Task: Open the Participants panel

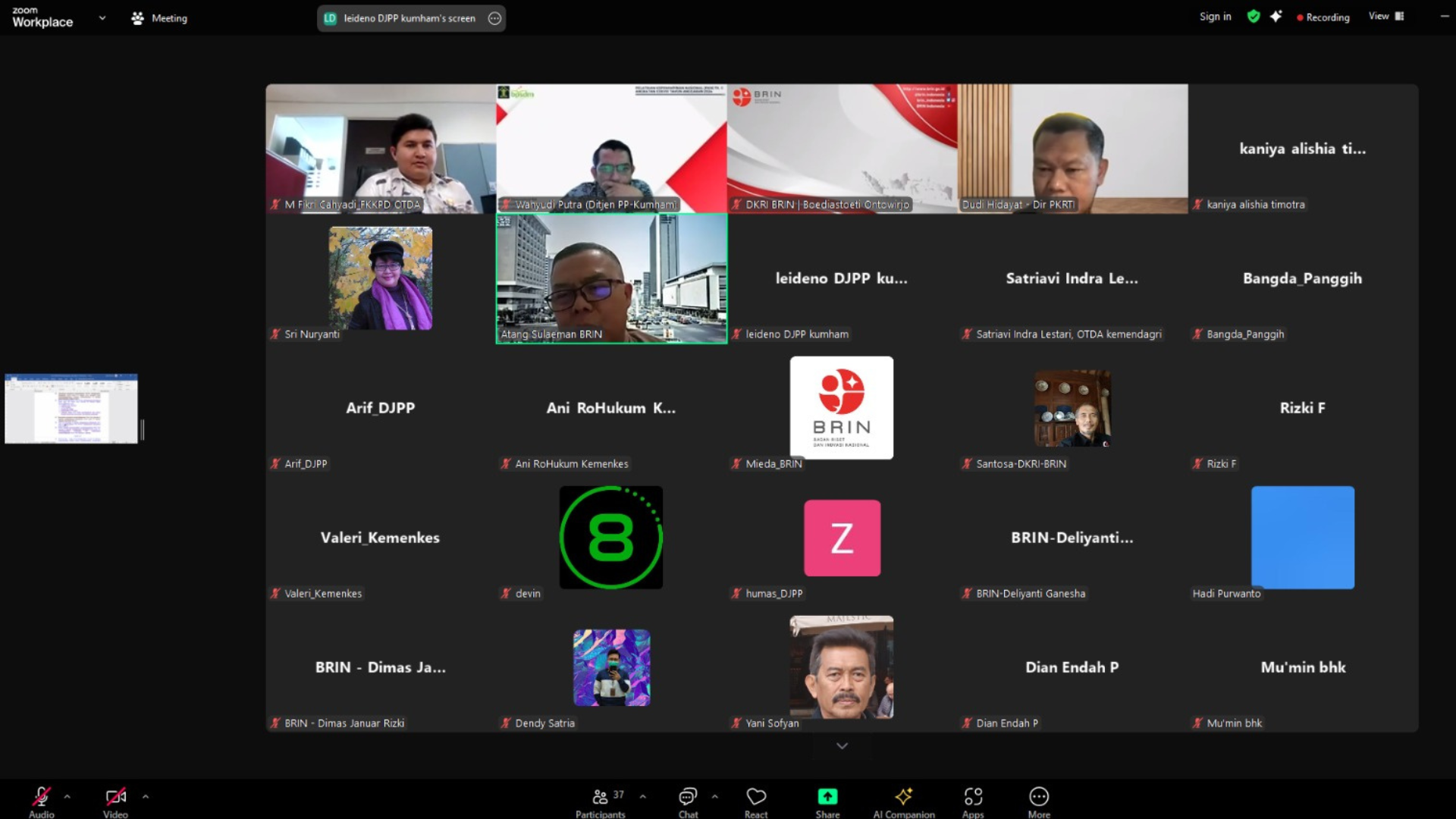Action: (x=600, y=802)
